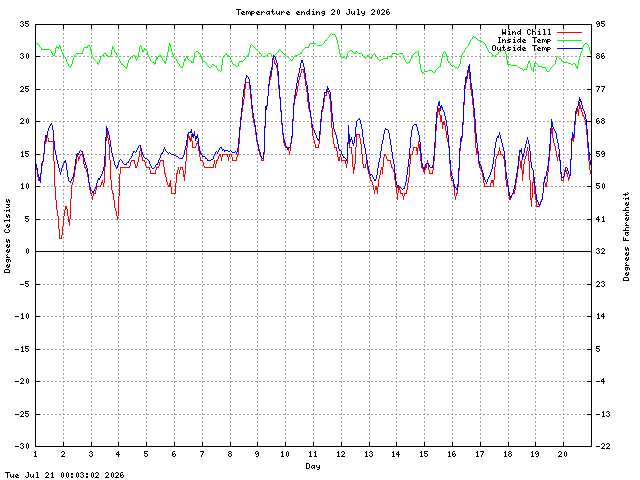Click the -5 tick on the Celsius axis
640x480 pixels.
tap(24, 284)
